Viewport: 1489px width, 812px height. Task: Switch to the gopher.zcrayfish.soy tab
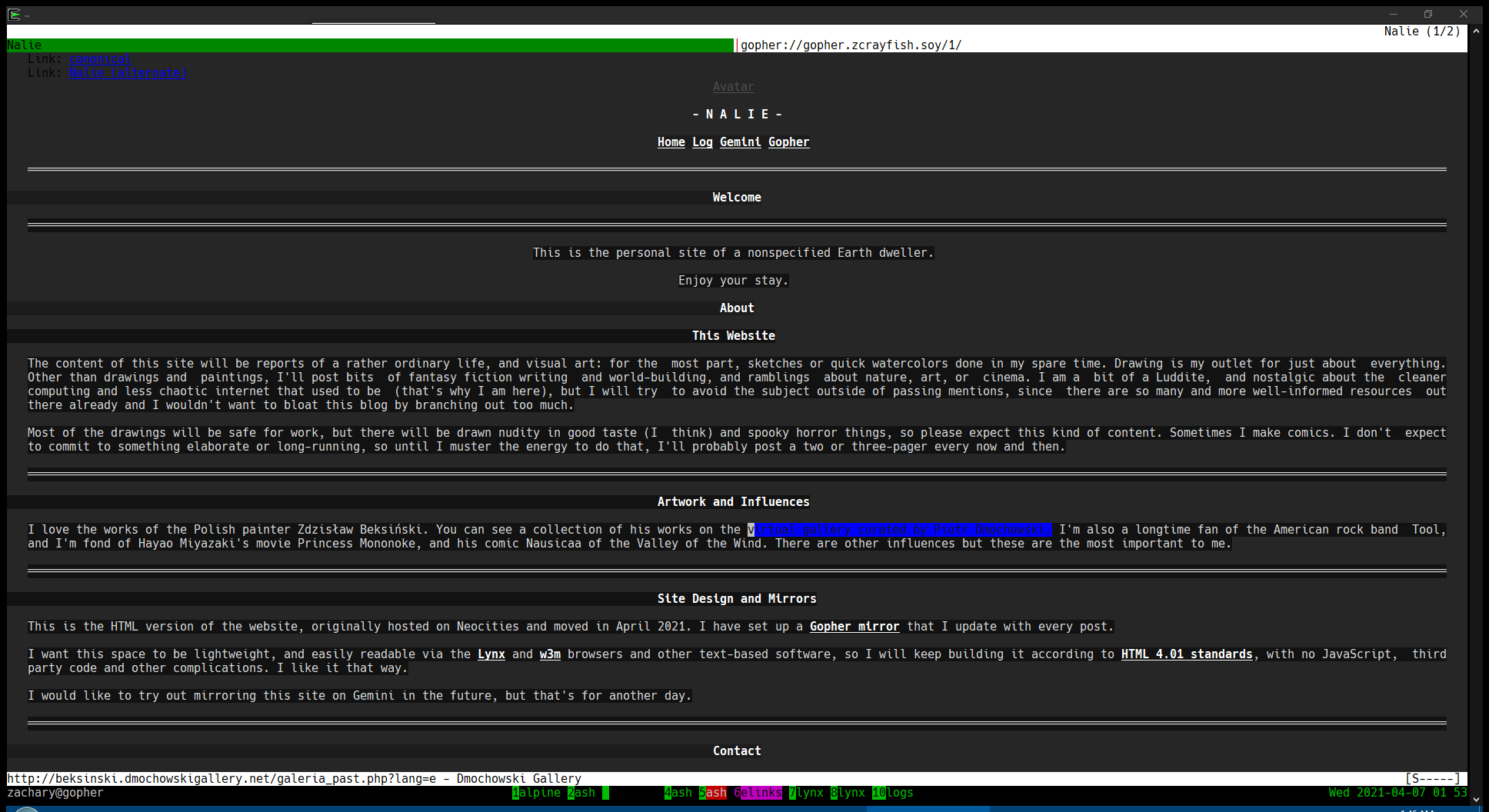click(x=851, y=45)
